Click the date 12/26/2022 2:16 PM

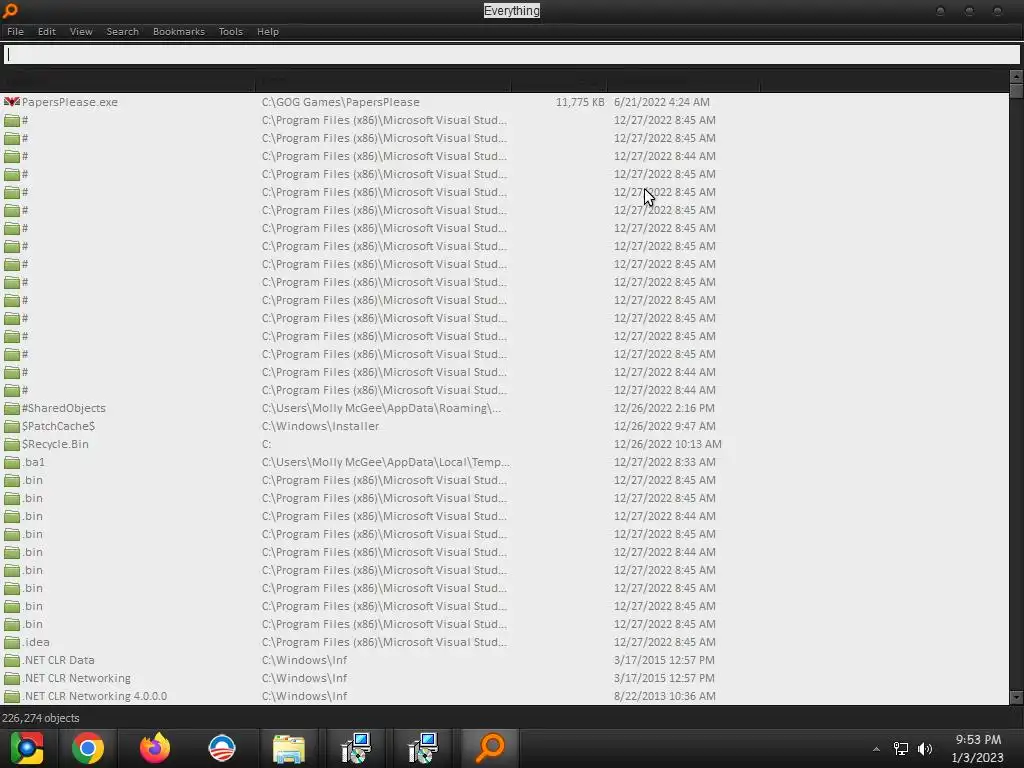pos(664,408)
